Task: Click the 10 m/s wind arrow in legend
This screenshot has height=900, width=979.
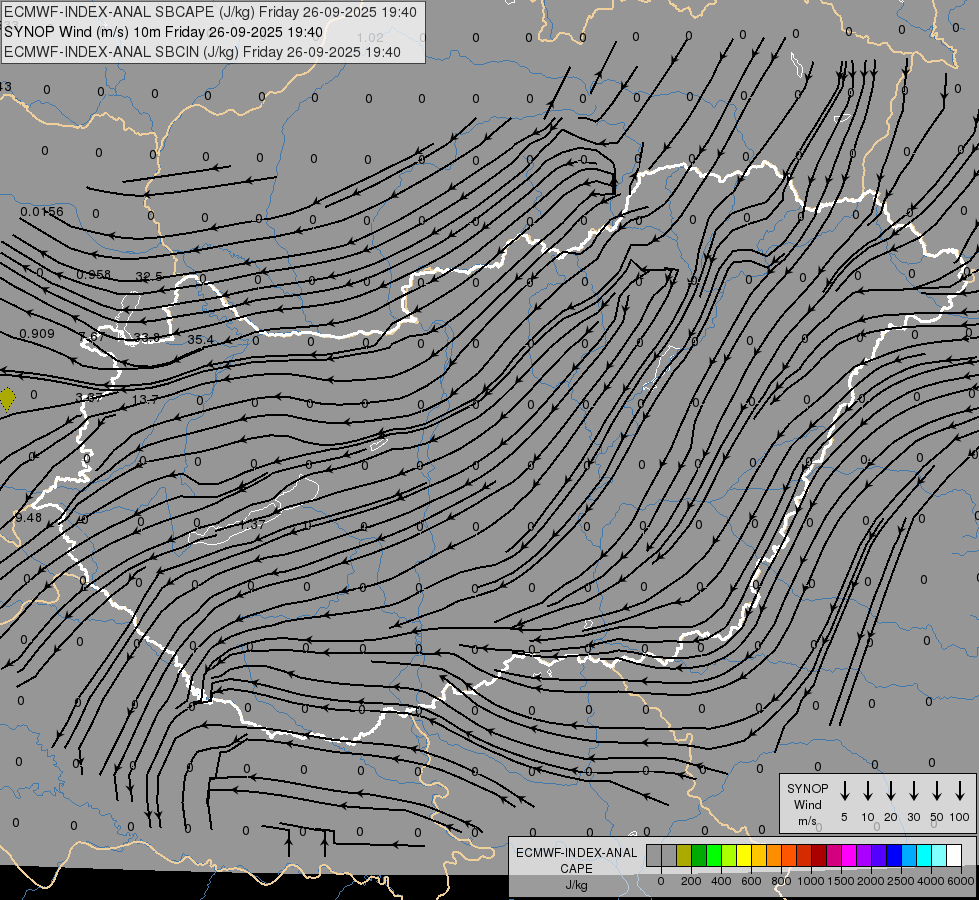Action: [x=868, y=791]
